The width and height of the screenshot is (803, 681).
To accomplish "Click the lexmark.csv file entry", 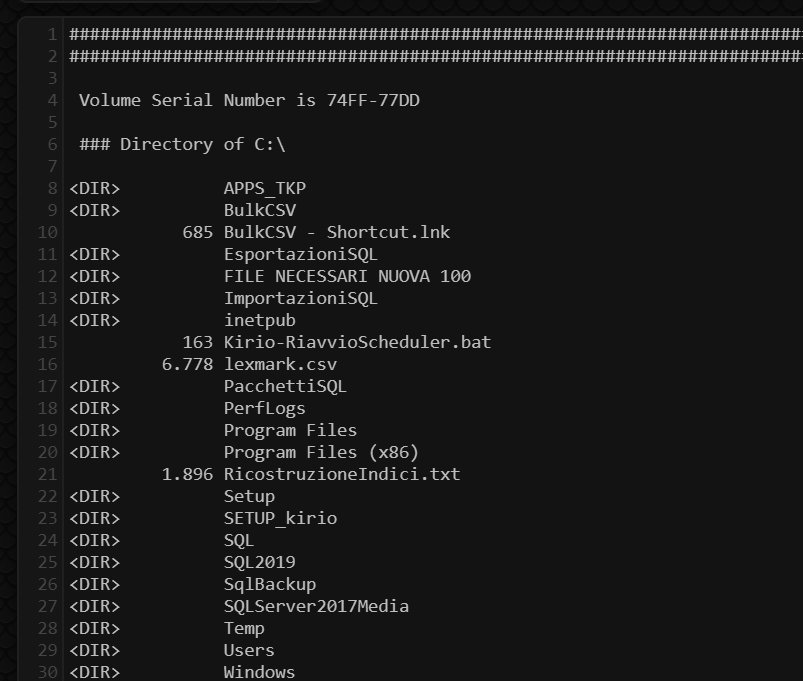I will [280, 364].
